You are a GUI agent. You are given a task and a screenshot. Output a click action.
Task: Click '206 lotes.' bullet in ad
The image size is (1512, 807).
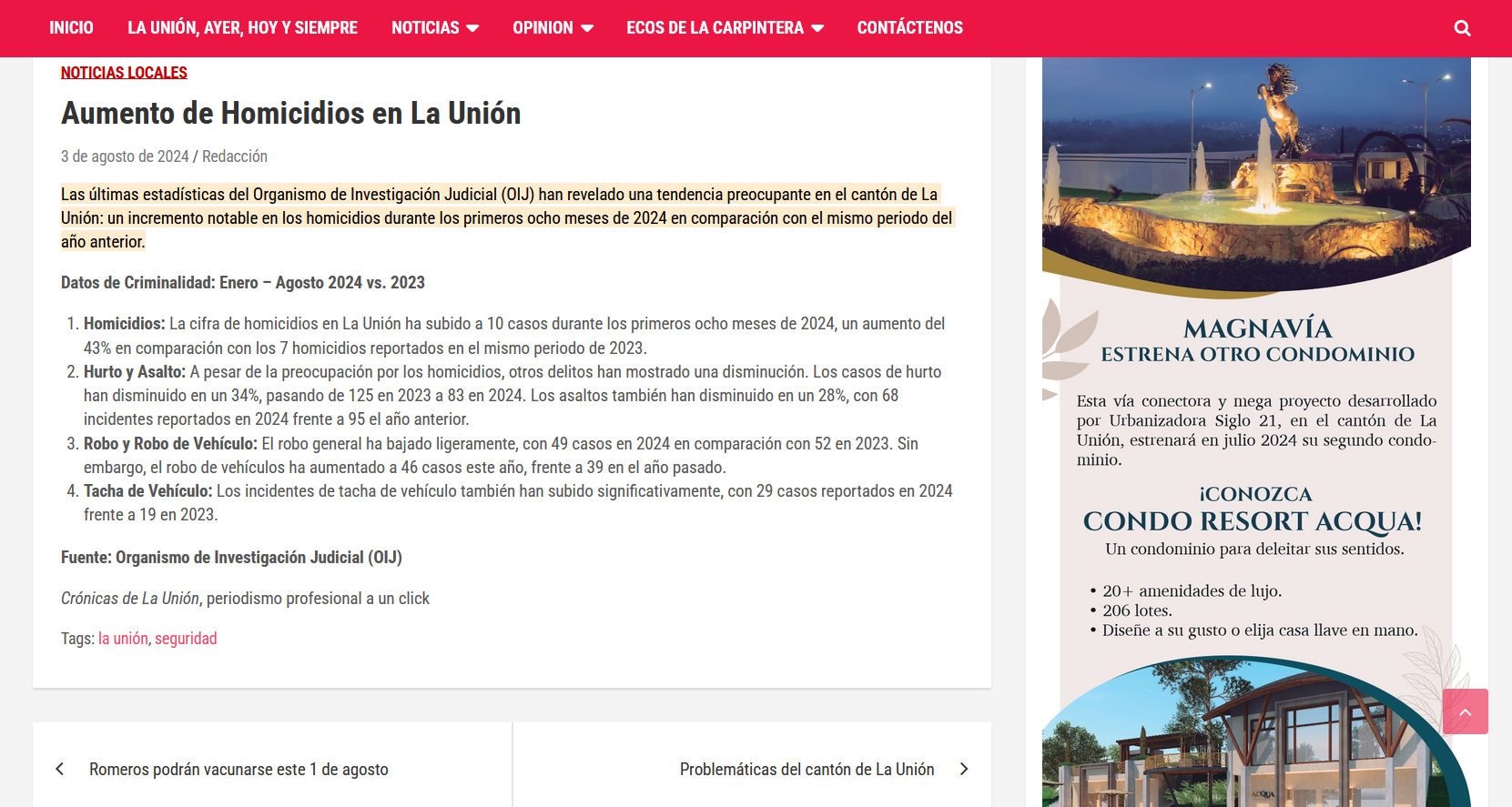(x=1137, y=610)
